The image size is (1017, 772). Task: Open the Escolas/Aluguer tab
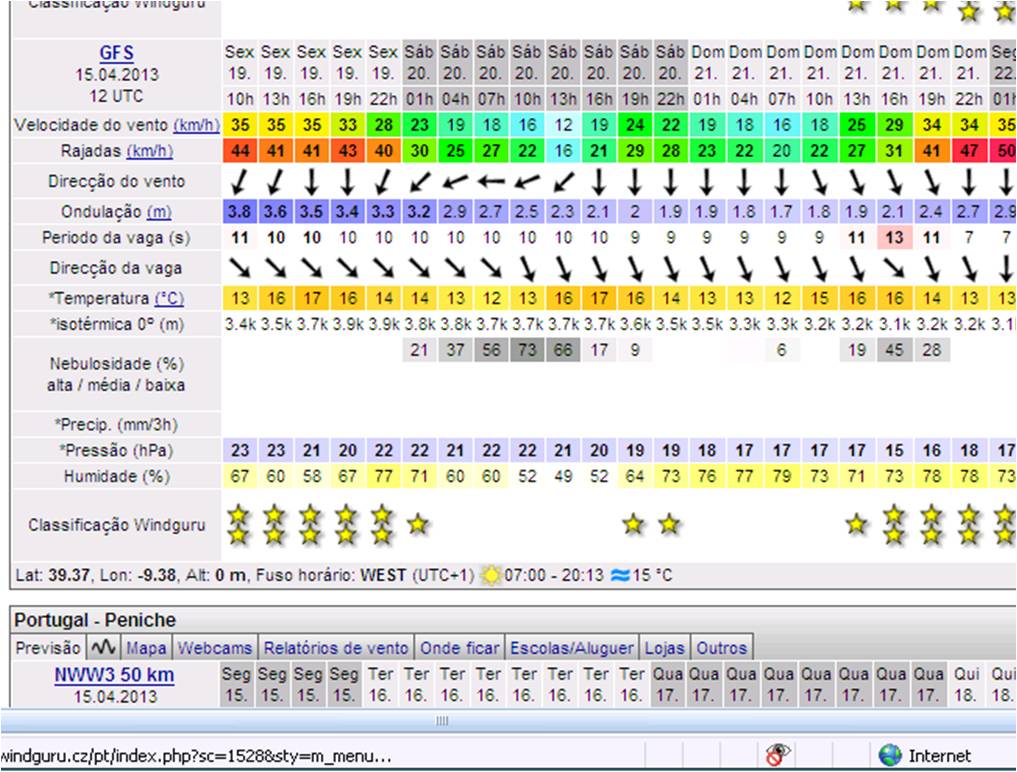[571, 647]
